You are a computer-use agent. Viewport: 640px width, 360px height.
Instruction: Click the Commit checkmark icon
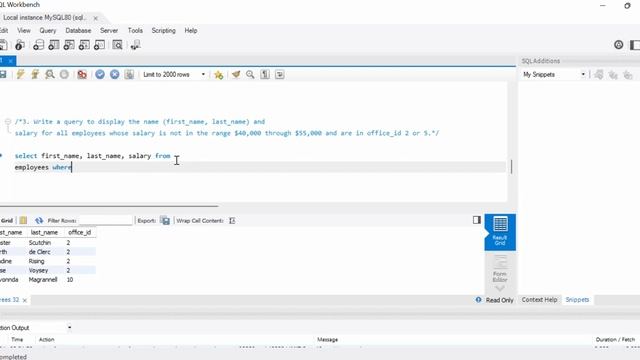tap(100, 74)
